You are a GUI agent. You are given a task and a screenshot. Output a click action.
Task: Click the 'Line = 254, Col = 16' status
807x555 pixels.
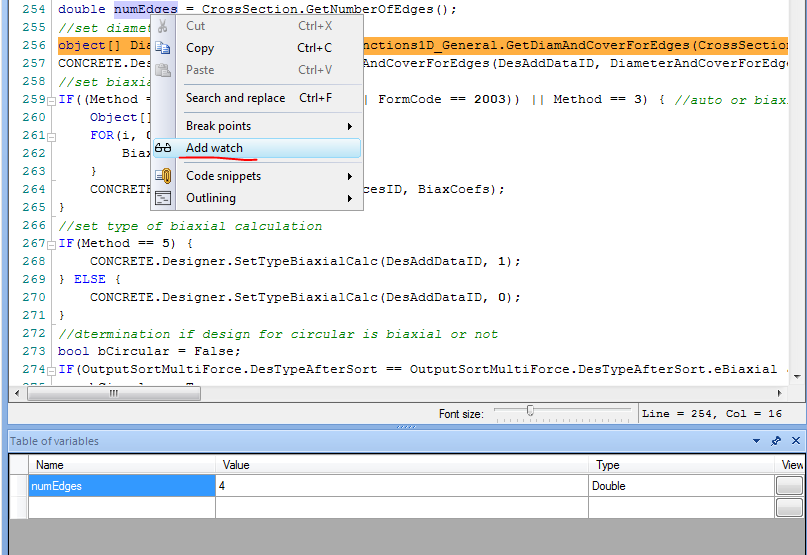[x=712, y=414]
